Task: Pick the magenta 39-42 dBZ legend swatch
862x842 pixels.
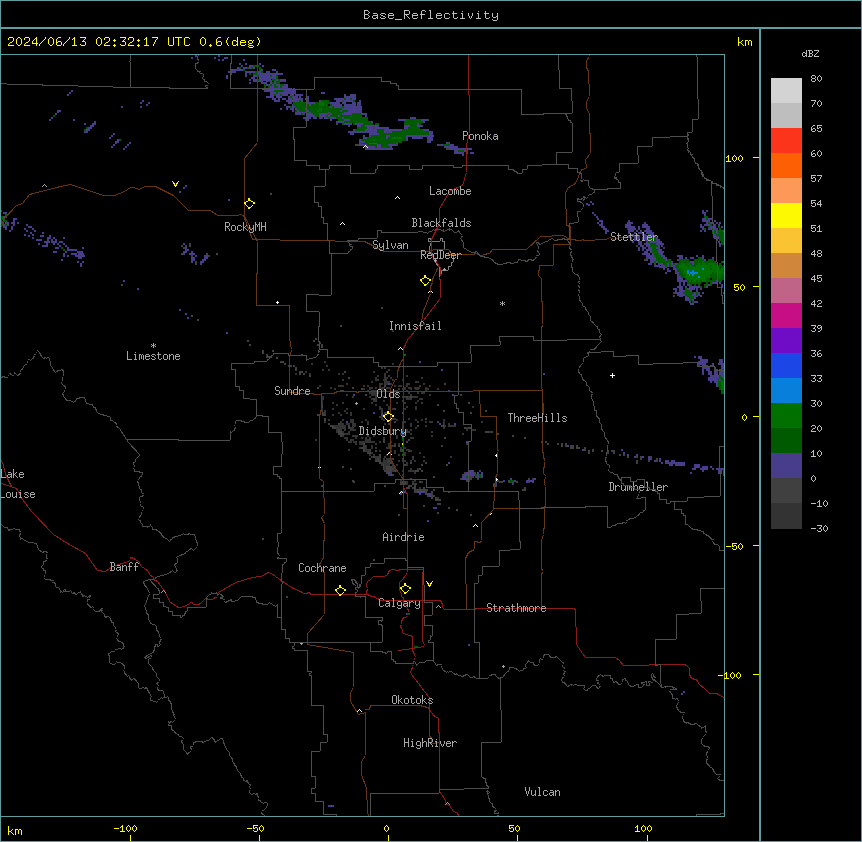Action: [x=786, y=315]
